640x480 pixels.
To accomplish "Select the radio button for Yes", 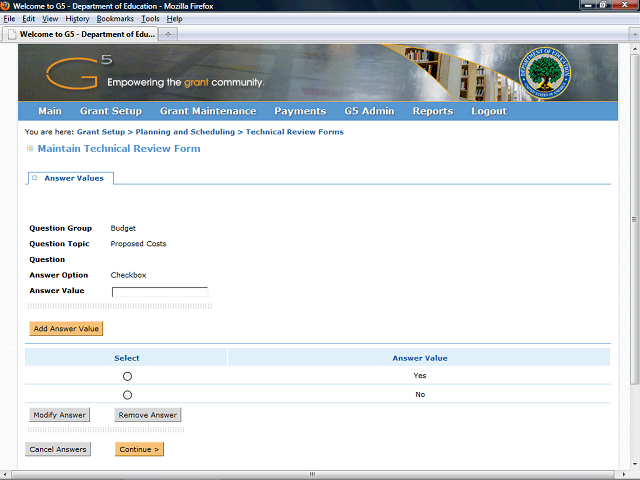I will tap(127, 376).
